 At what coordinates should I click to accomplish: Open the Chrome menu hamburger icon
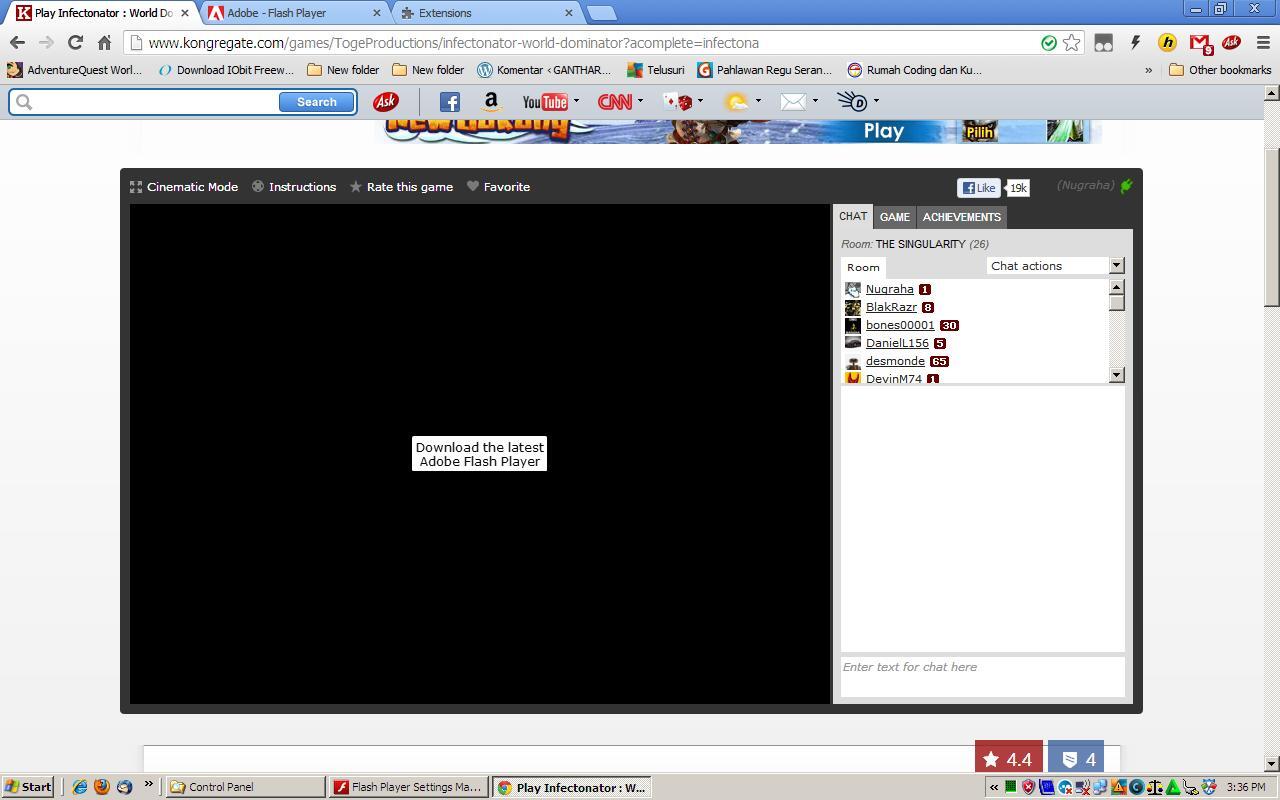tap(1262, 42)
